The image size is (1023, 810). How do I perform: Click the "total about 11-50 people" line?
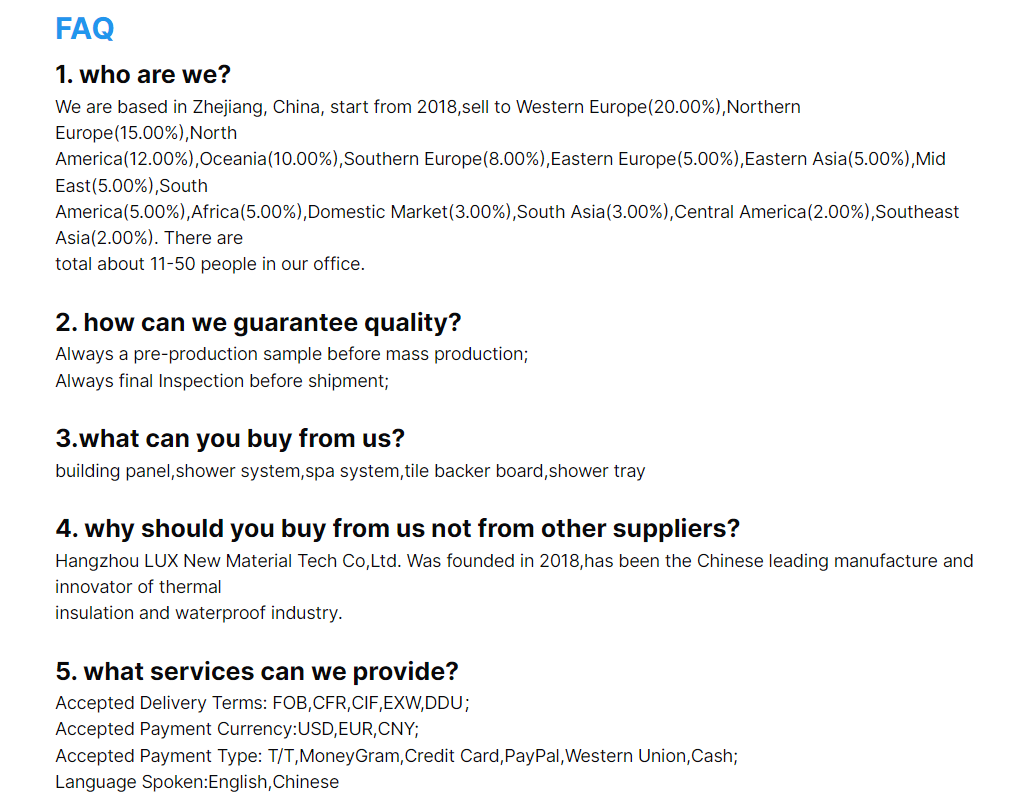pos(210,264)
